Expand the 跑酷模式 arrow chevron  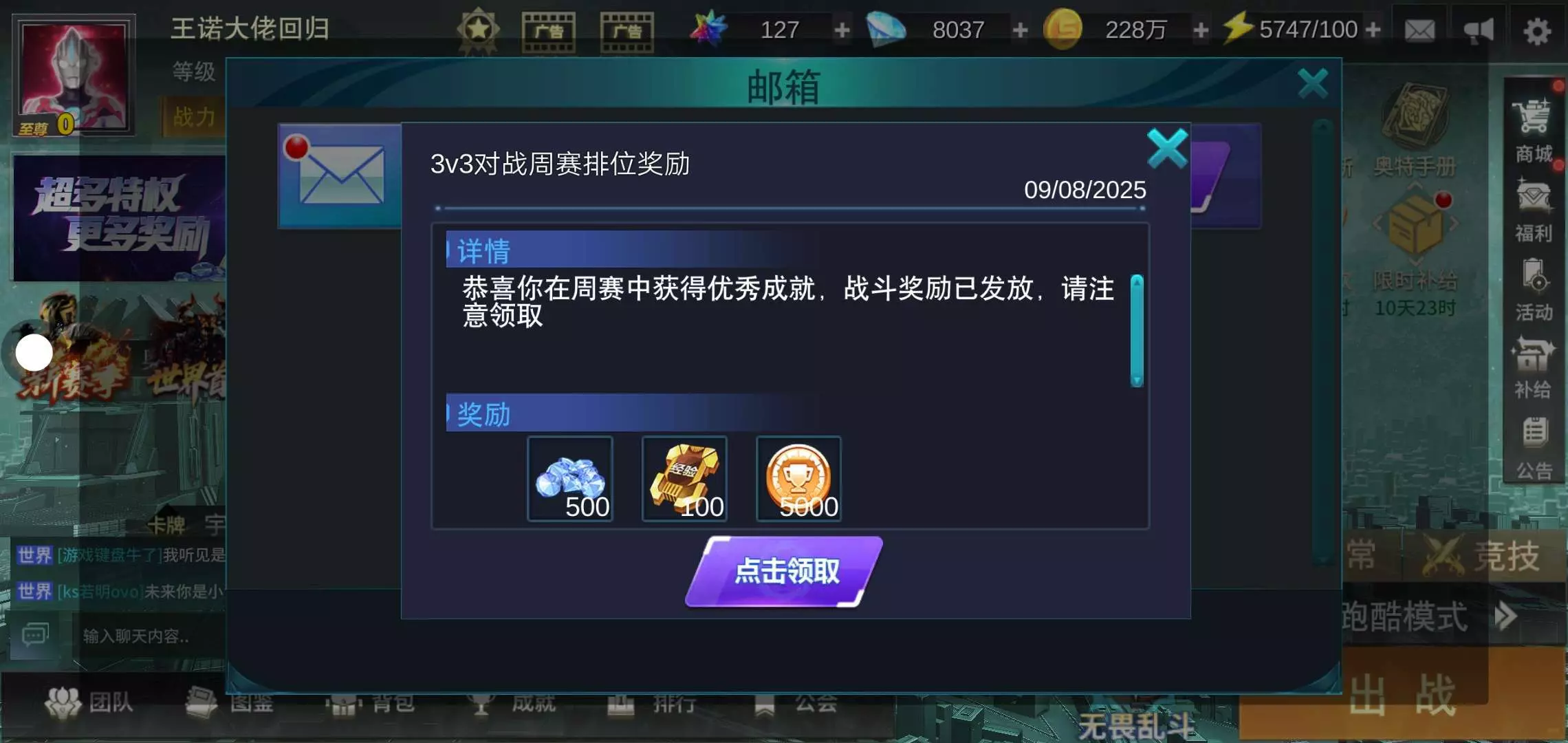pos(1505,616)
